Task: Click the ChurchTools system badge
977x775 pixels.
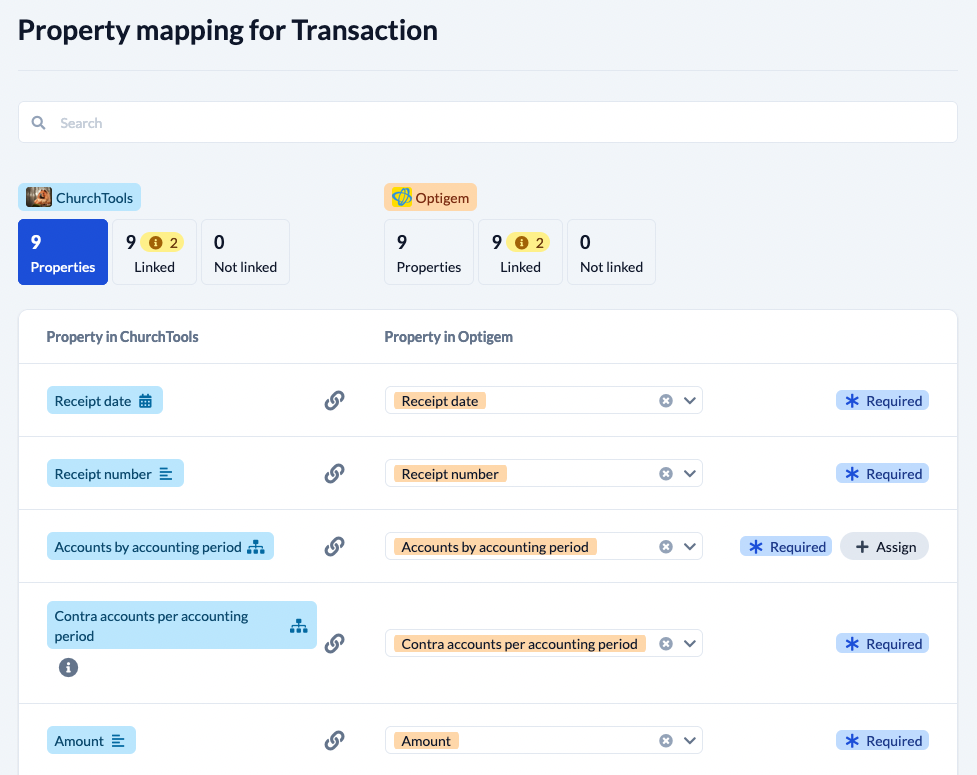Action: click(x=79, y=197)
